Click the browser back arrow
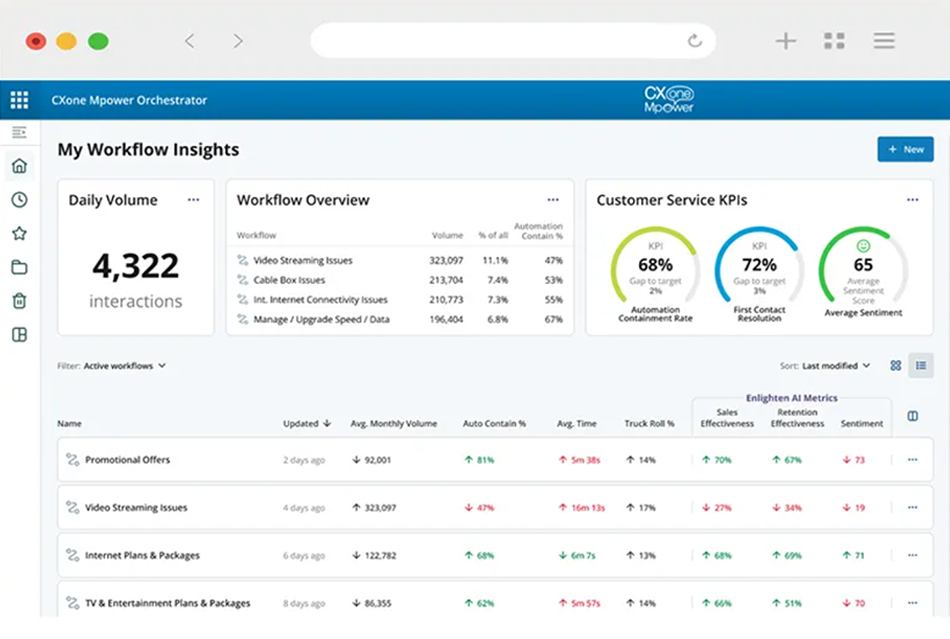 (190, 41)
